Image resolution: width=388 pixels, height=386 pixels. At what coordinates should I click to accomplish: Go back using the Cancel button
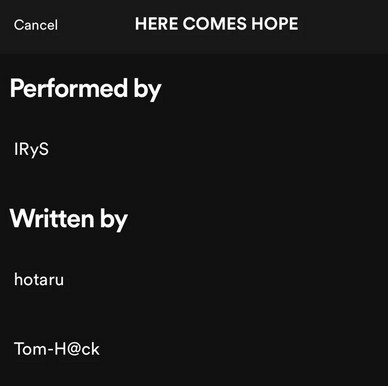[36, 25]
